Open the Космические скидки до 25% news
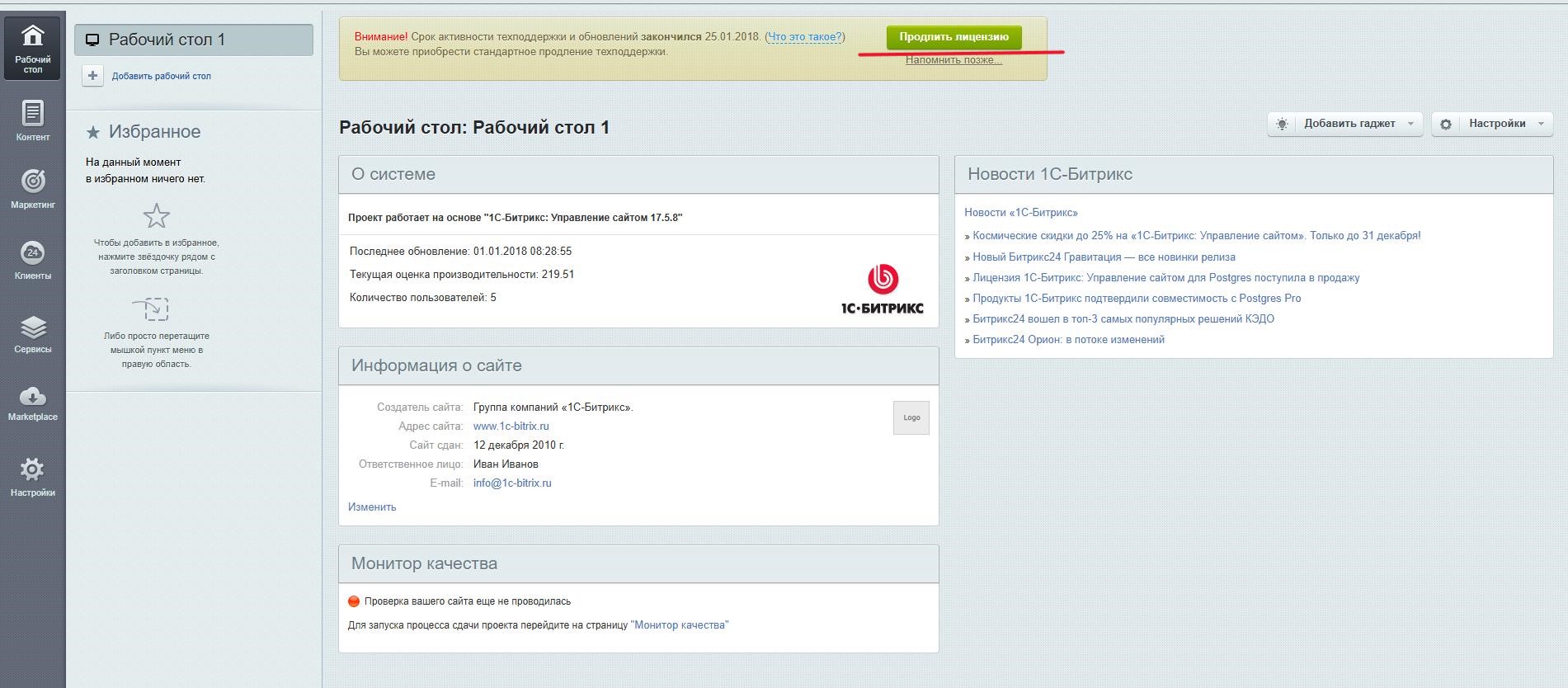1568x688 pixels. point(1196,236)
